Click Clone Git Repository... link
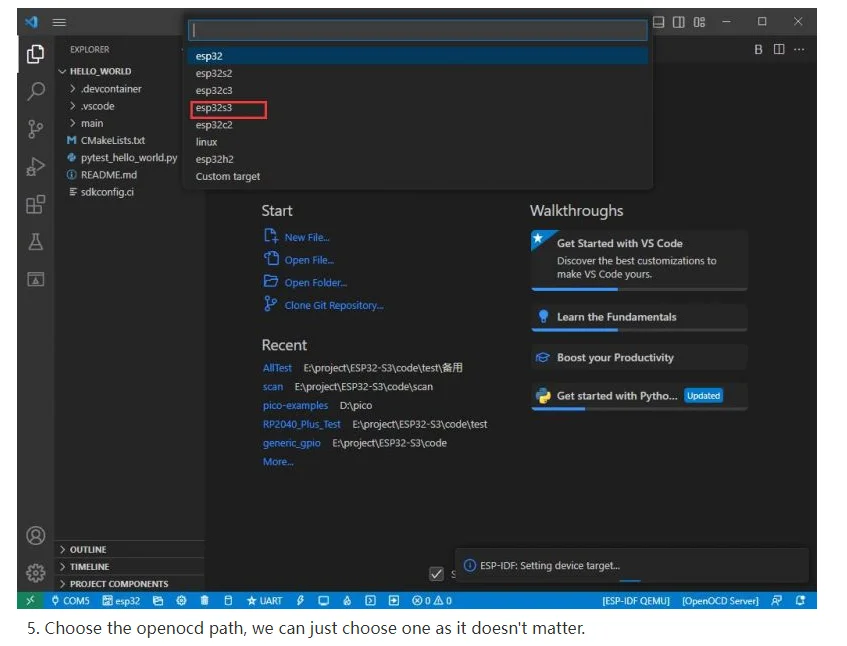Screen dimensions: 847x646 pyautogui.click(x=334, y=305)
